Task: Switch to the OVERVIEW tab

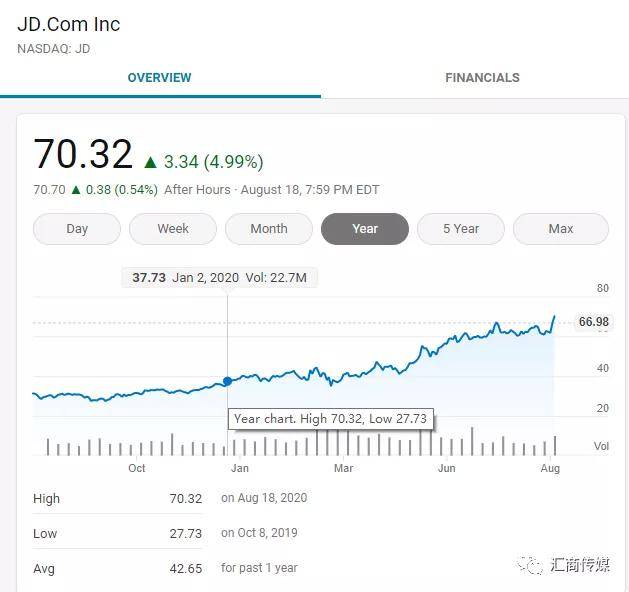Action: pos(160,78)
